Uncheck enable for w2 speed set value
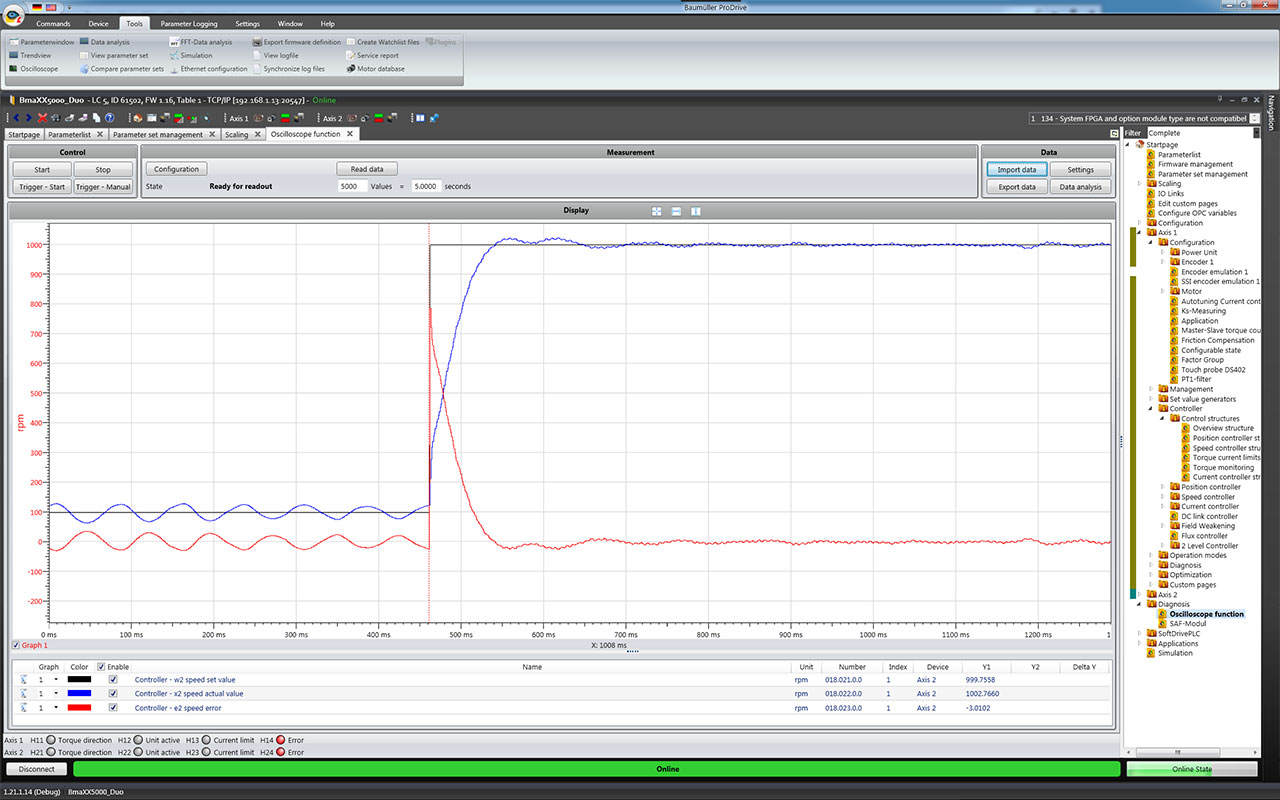The width and height of the screenshot is (1280, 800). point(113,679)
